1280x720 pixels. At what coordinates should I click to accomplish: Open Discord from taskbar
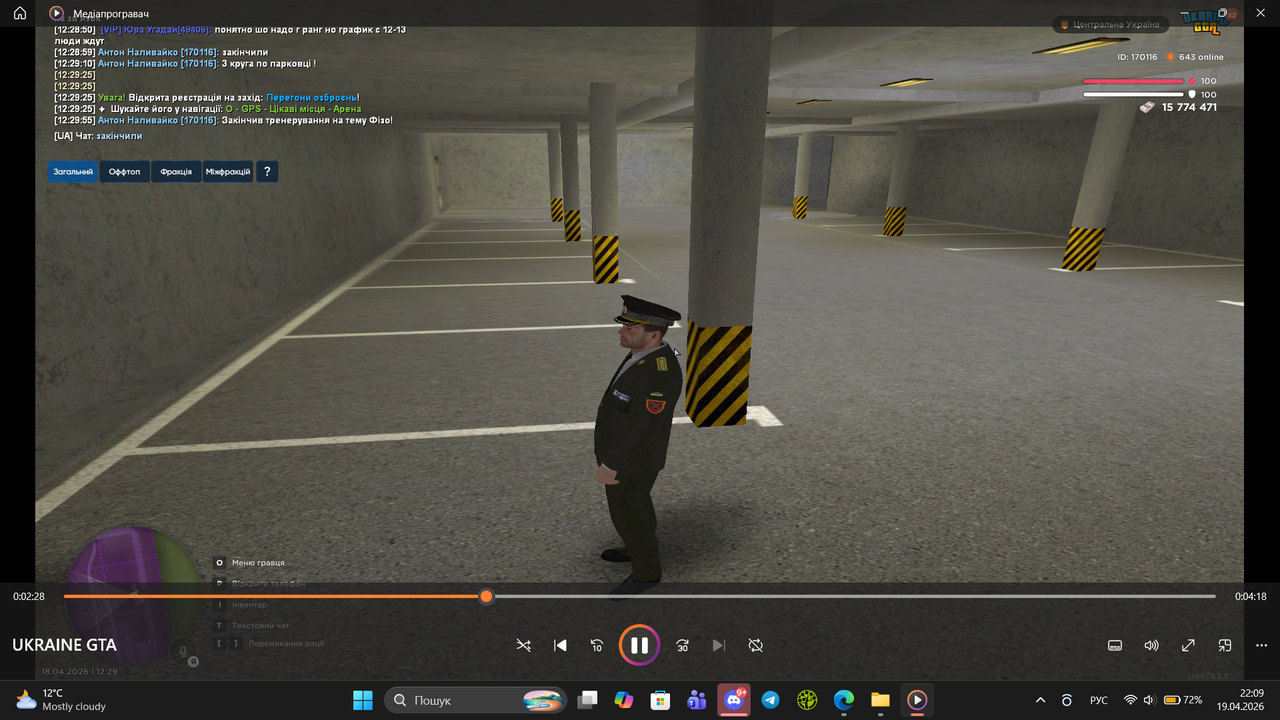(733, 700)
